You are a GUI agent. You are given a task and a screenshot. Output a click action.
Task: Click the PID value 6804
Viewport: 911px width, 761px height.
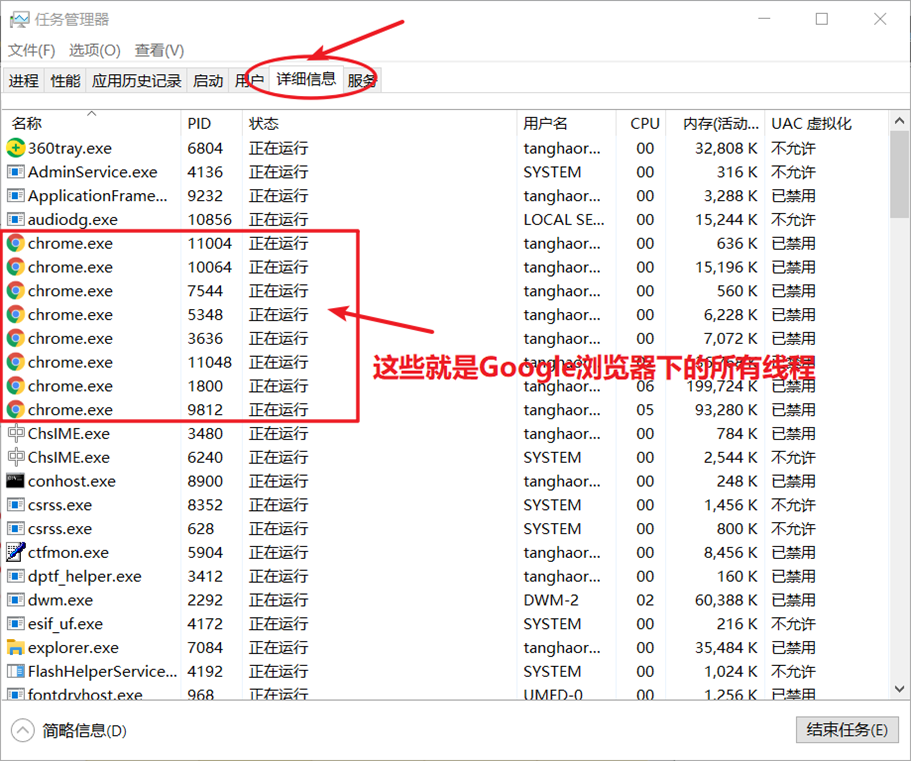(205, 148)
